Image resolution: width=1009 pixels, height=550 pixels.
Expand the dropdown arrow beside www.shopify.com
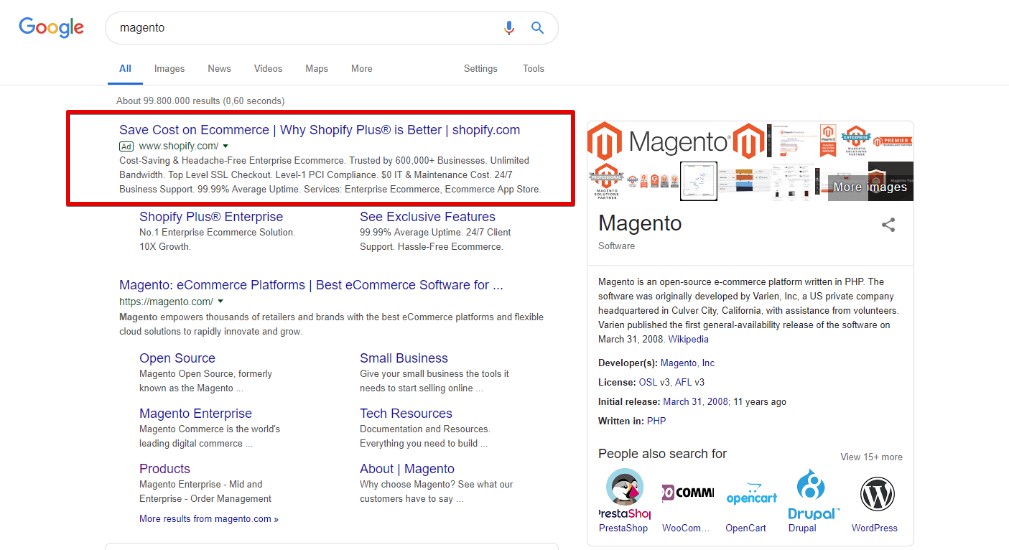[225, 146]
